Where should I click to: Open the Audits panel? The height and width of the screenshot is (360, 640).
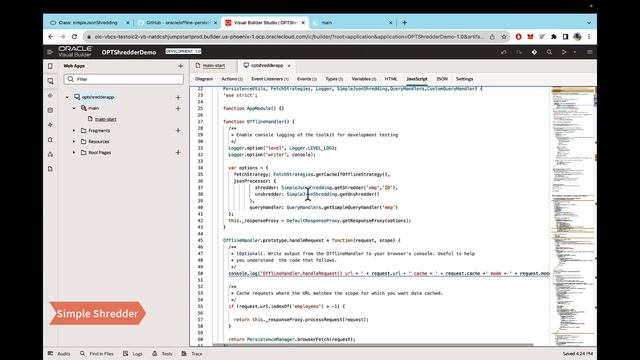pos(59,353)
